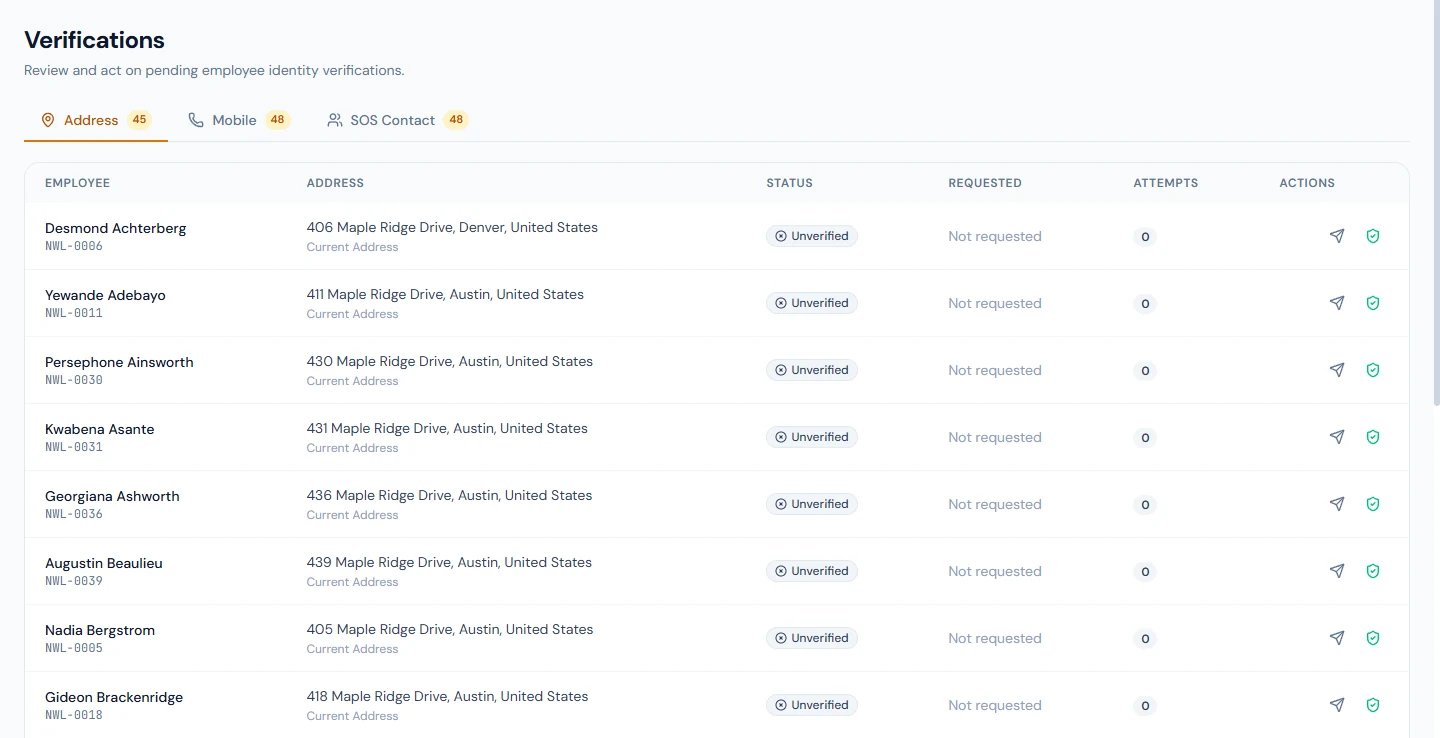1440x738 pixels.
Task: Click the send icon in Nadia Bergstrom's row
Action: click(x=1337, y=638)
